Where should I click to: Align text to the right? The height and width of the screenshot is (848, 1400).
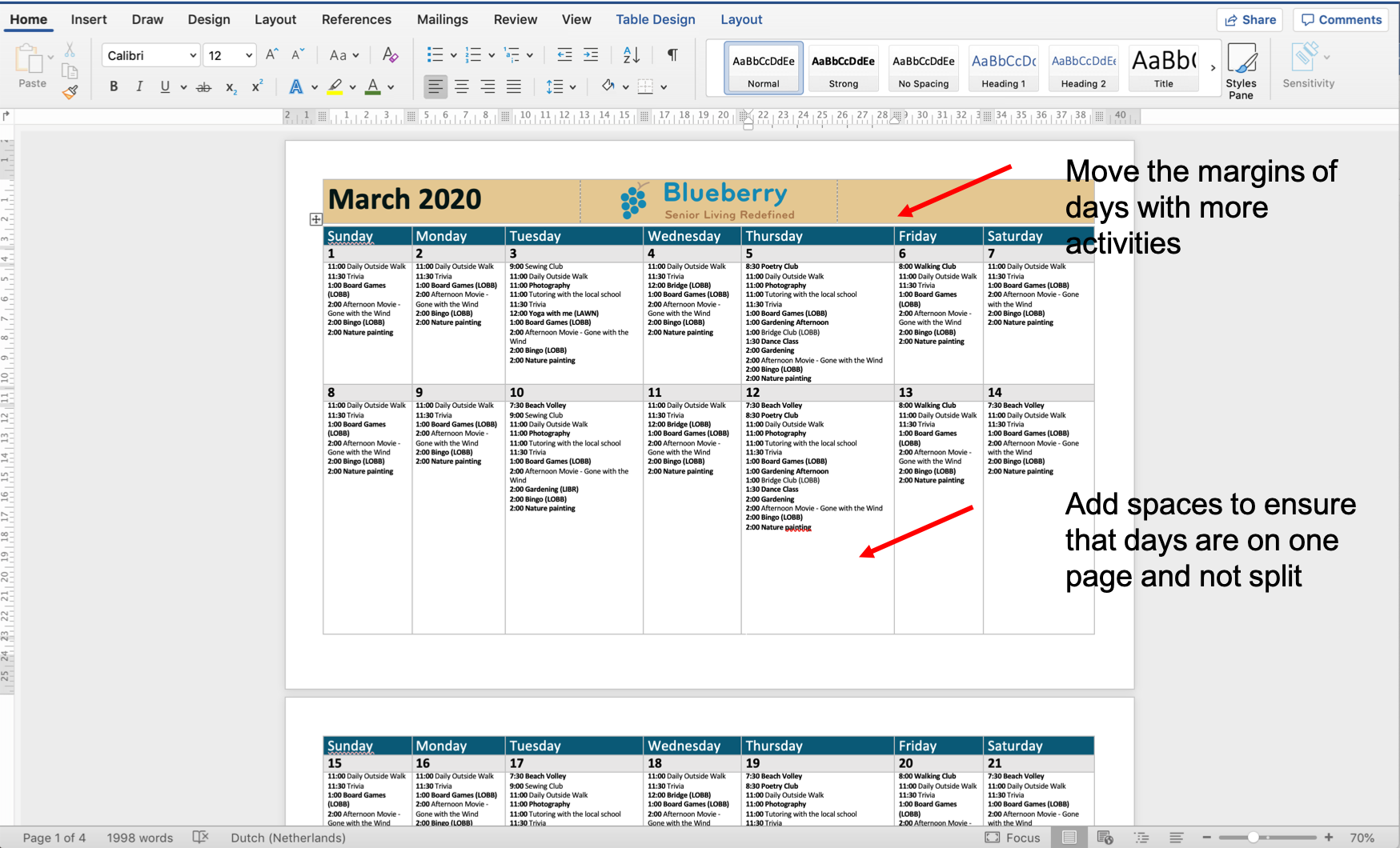(487, 86)
